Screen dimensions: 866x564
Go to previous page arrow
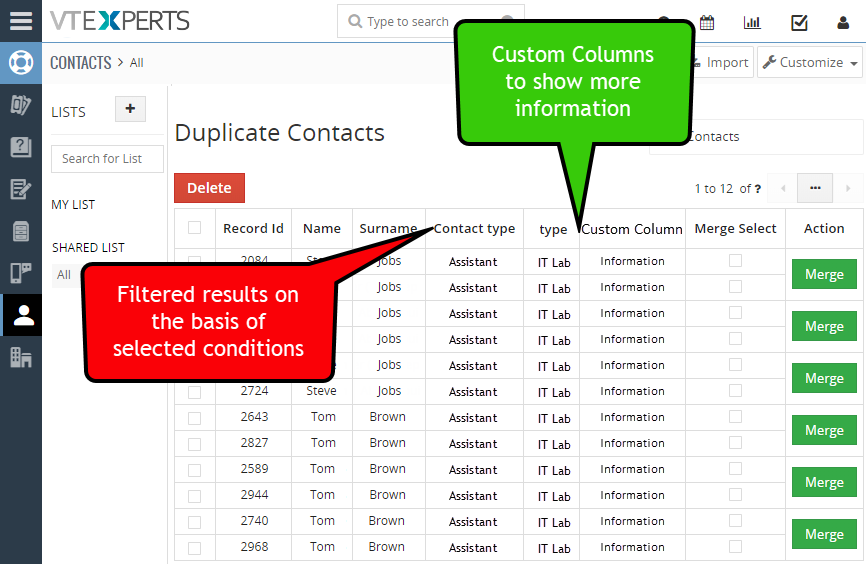[x=783, y=188]
